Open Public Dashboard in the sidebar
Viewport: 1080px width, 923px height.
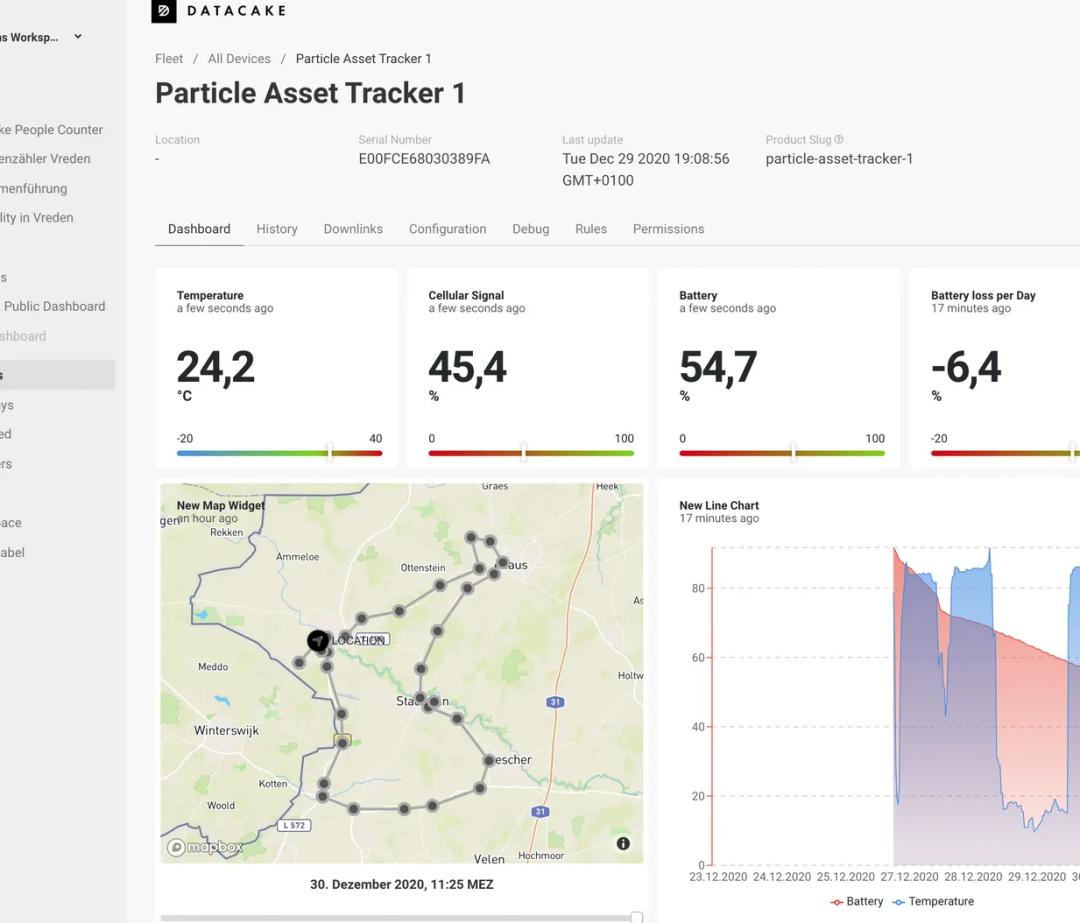coord(54,307)
